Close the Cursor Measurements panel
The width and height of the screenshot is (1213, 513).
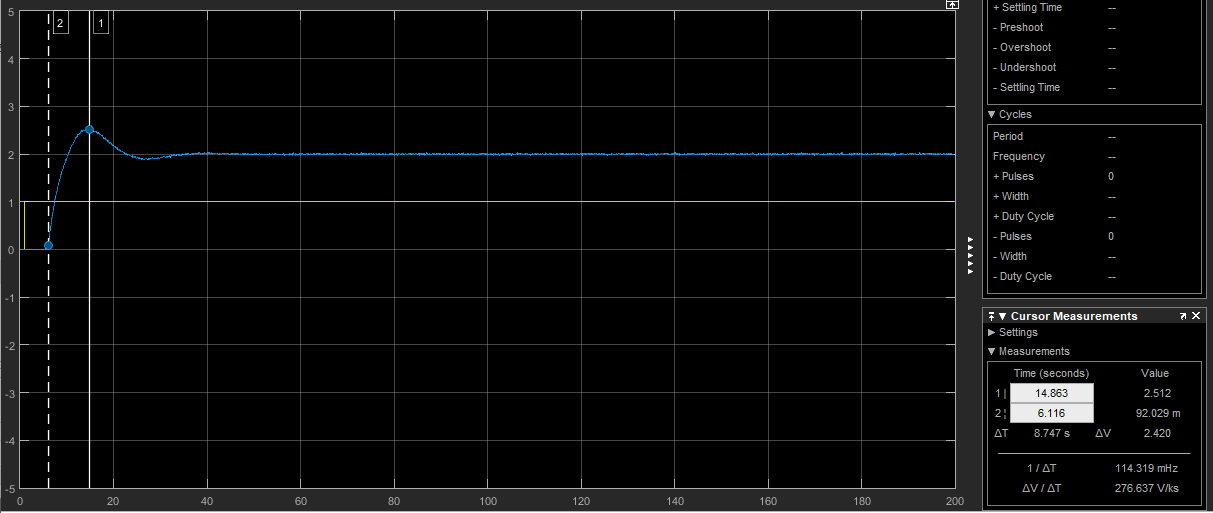pyautogui.click(x=1196, y=316)
